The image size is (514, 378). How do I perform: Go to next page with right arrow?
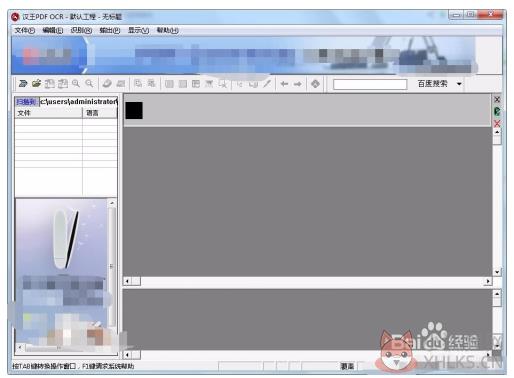pos(297,84)
